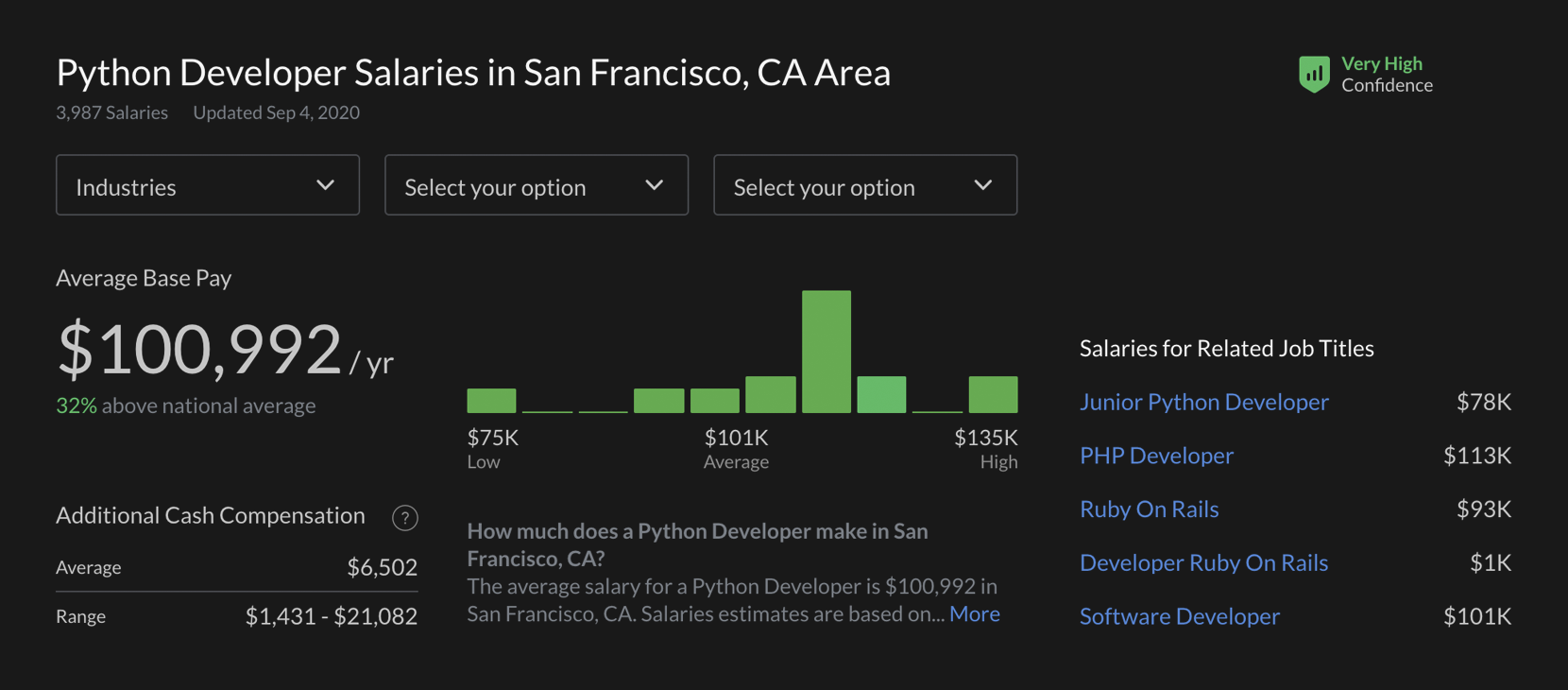Click the Python Developer Salaries page heading
This screenshot has height=690, width=1568.
pyautogui.click(x=473, y=73)
